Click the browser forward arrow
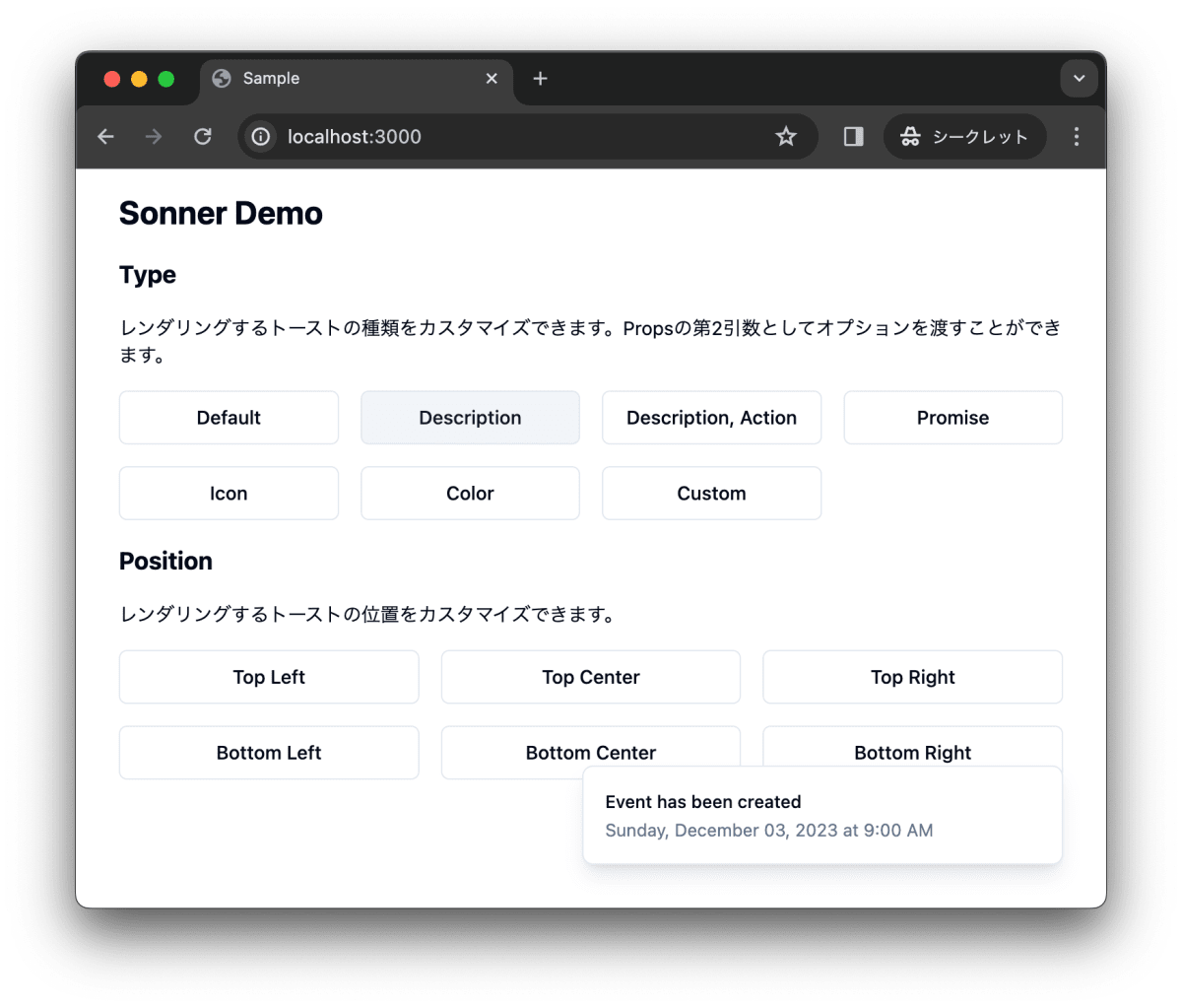Screen dimensions: 1182x1008 pyautogui.click(x=154, y=137)
